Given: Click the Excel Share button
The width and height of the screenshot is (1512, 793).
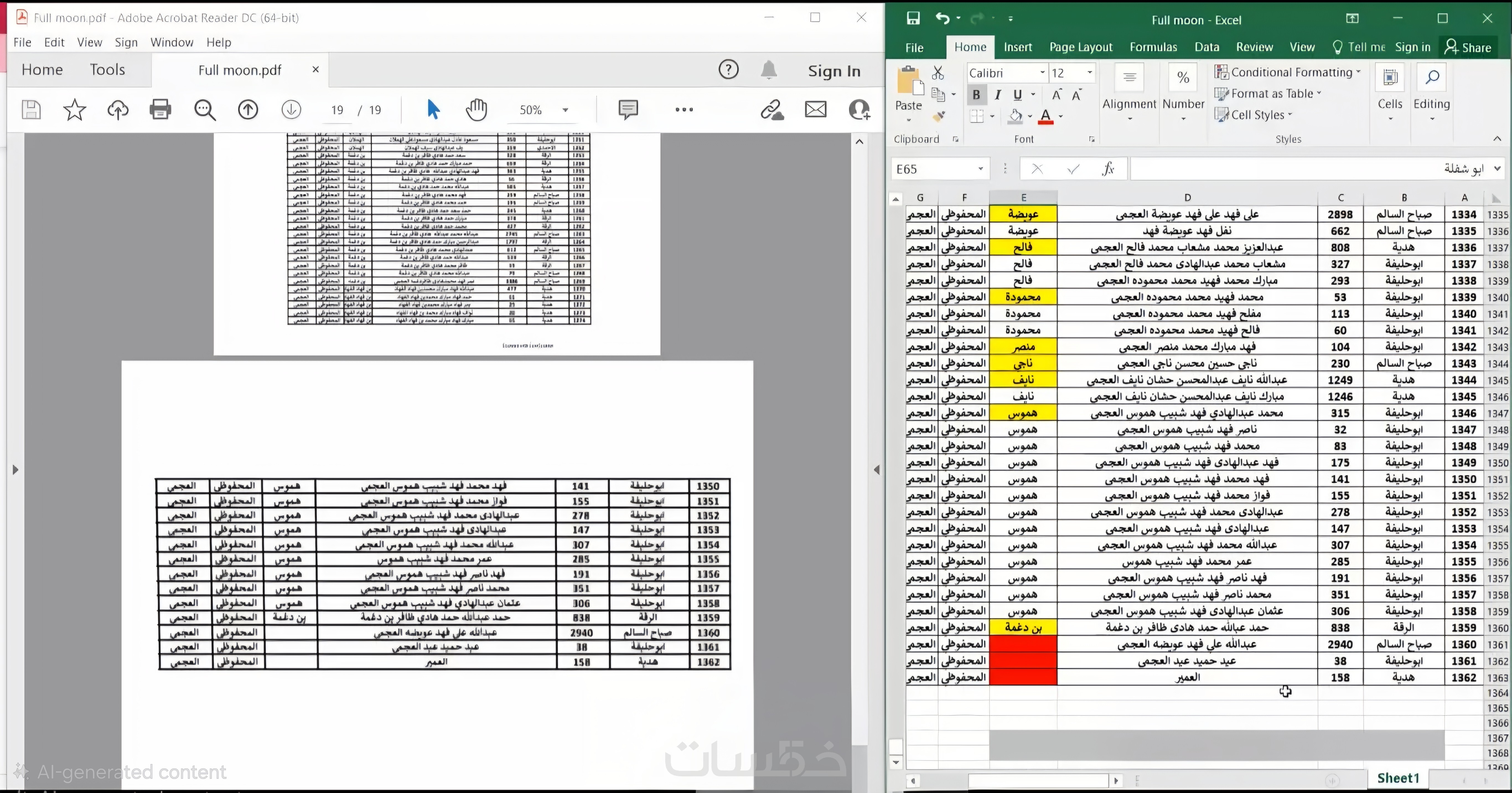Looking at the screenshot, I should 1469,48.
